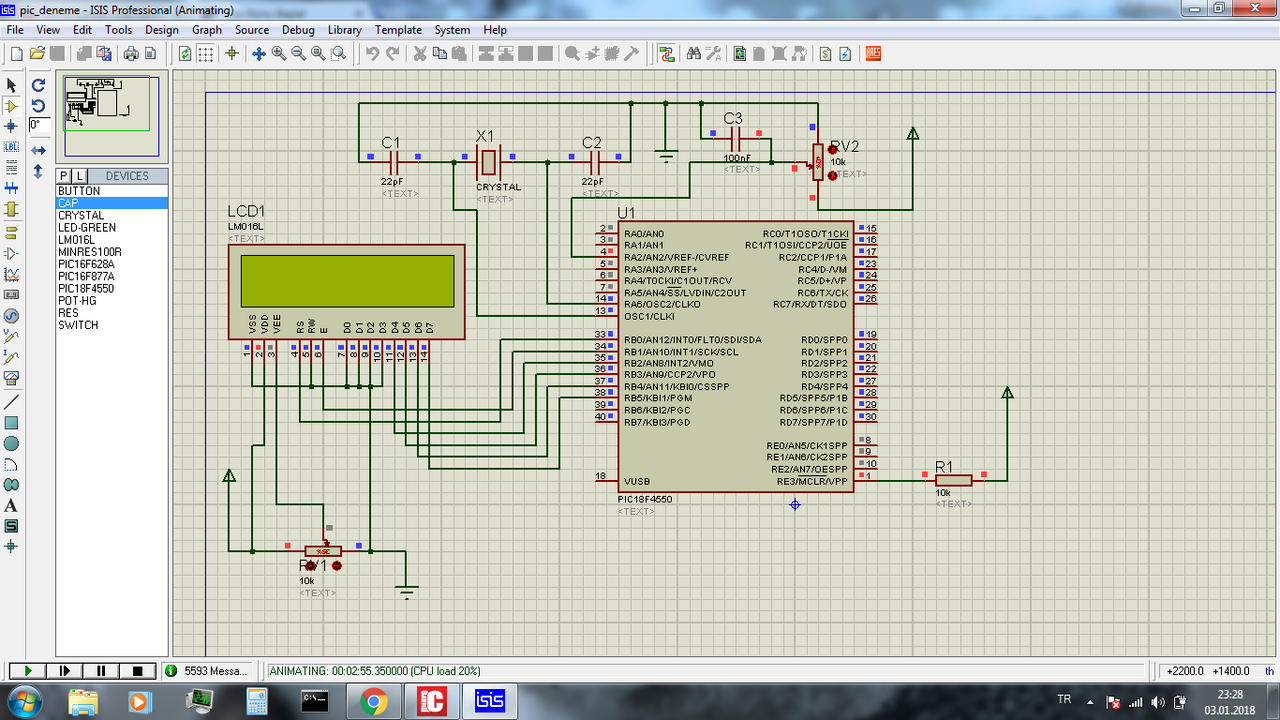This screenshot has height=720, width=1280.
Task: Open the File menu
Action: [x=15, y=30]
